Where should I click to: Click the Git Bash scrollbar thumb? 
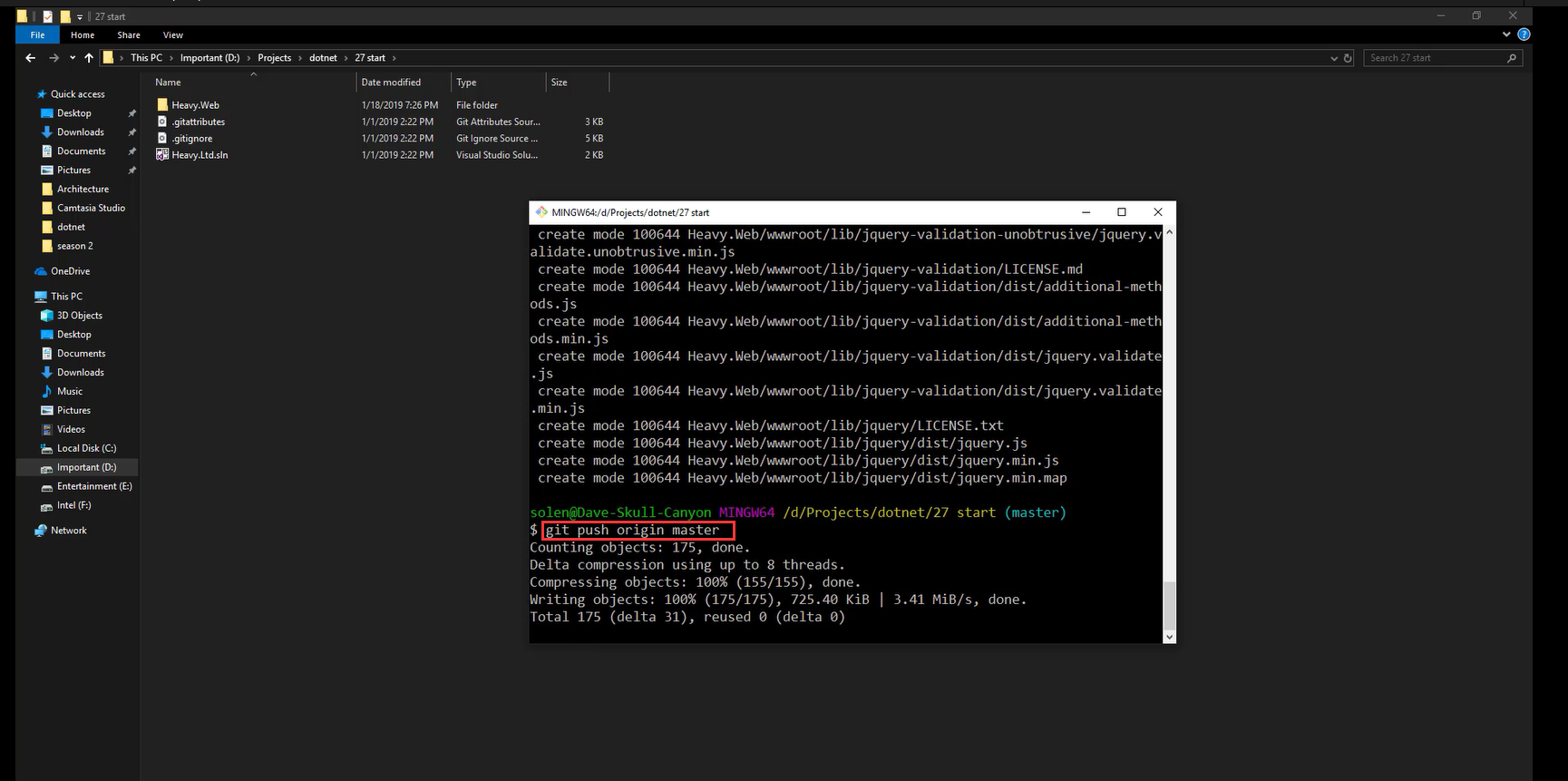[1169, 605]
